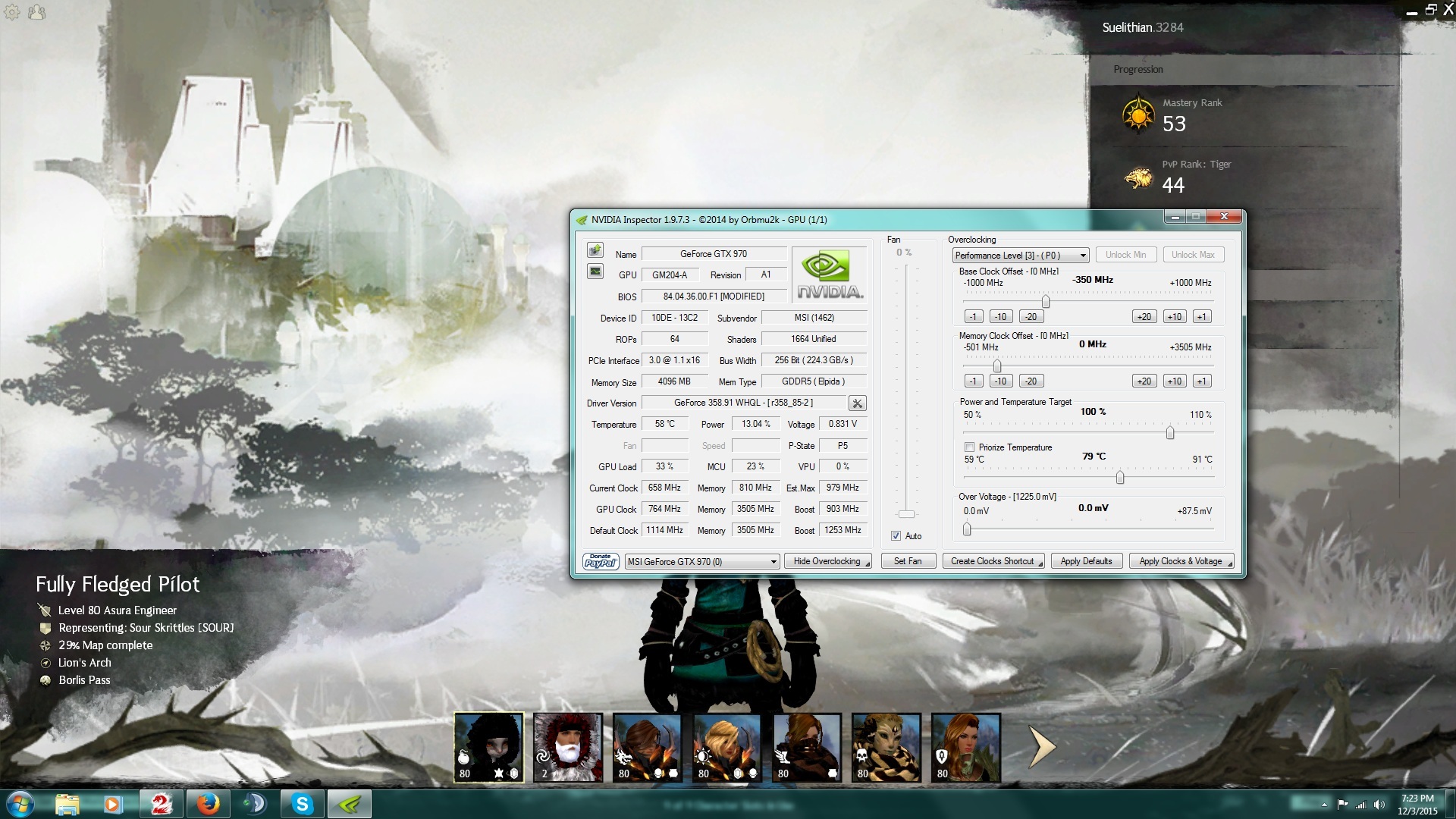Image resolution: width=1456 pixels, height=819 pixels.
Task: Select the Charr character portrait with skull icon
Action: pos(886,748)
